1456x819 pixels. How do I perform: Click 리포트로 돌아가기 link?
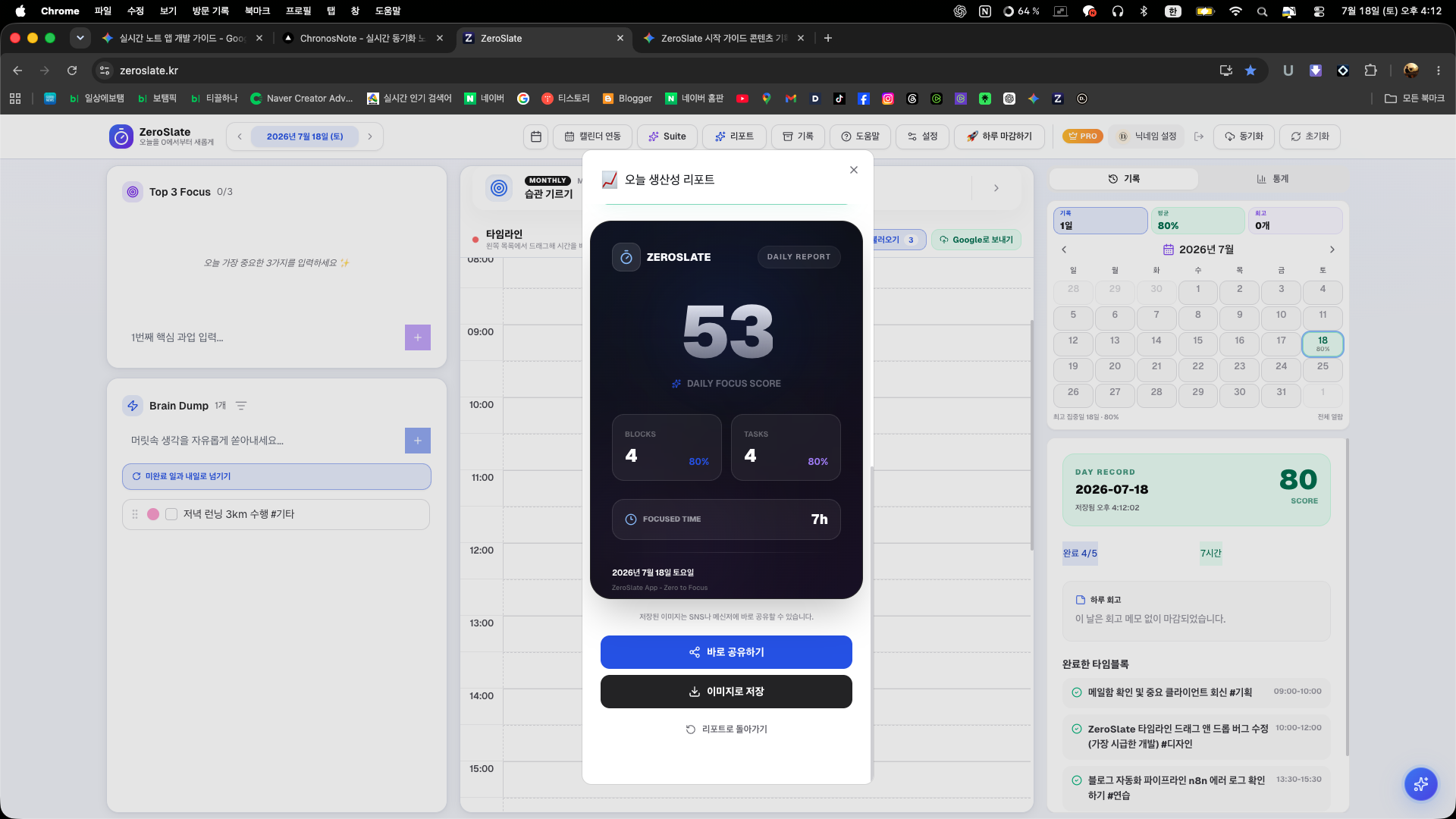click(x=726, y=729)
